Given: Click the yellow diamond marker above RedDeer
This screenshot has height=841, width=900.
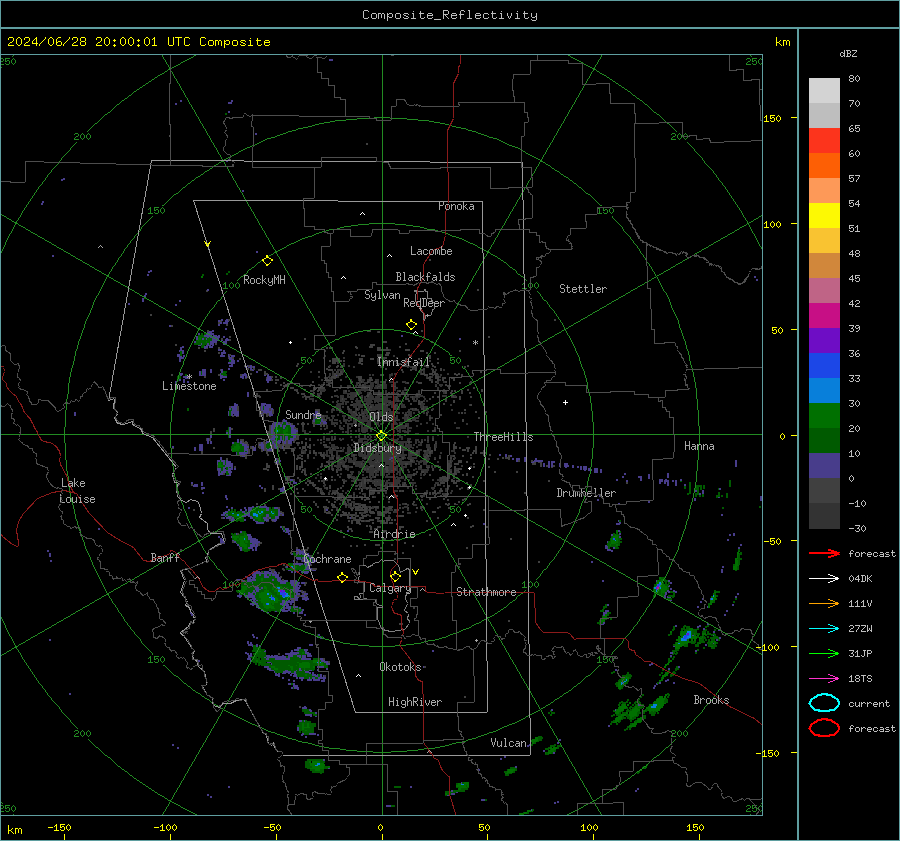Looking at the screenshot, I should 412,325.
